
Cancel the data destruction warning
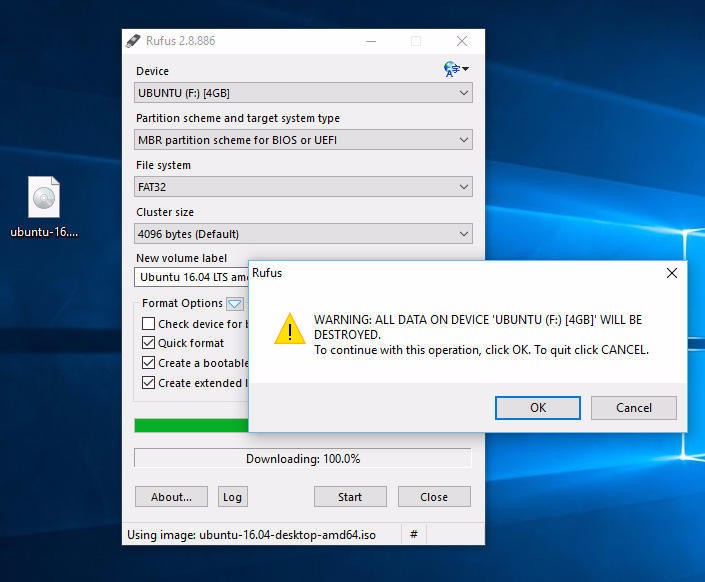coord(634,407)
